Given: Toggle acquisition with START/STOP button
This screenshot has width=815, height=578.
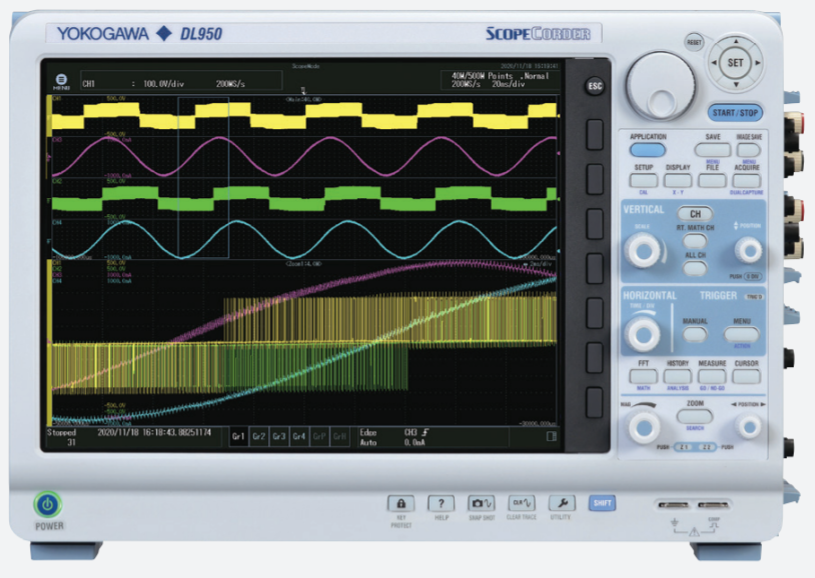Looking at the screenshot, I should (x=737, y=112).
